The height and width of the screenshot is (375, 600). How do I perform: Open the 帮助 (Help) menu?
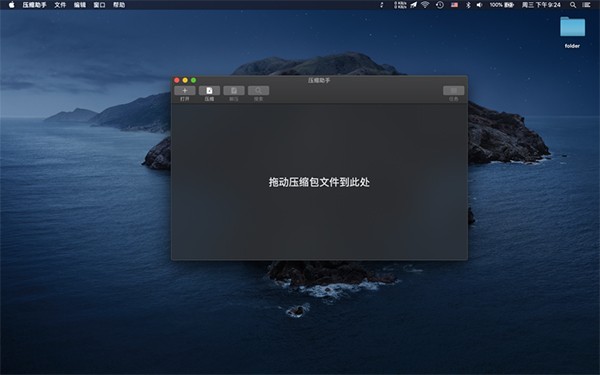[x=119, y=5]
